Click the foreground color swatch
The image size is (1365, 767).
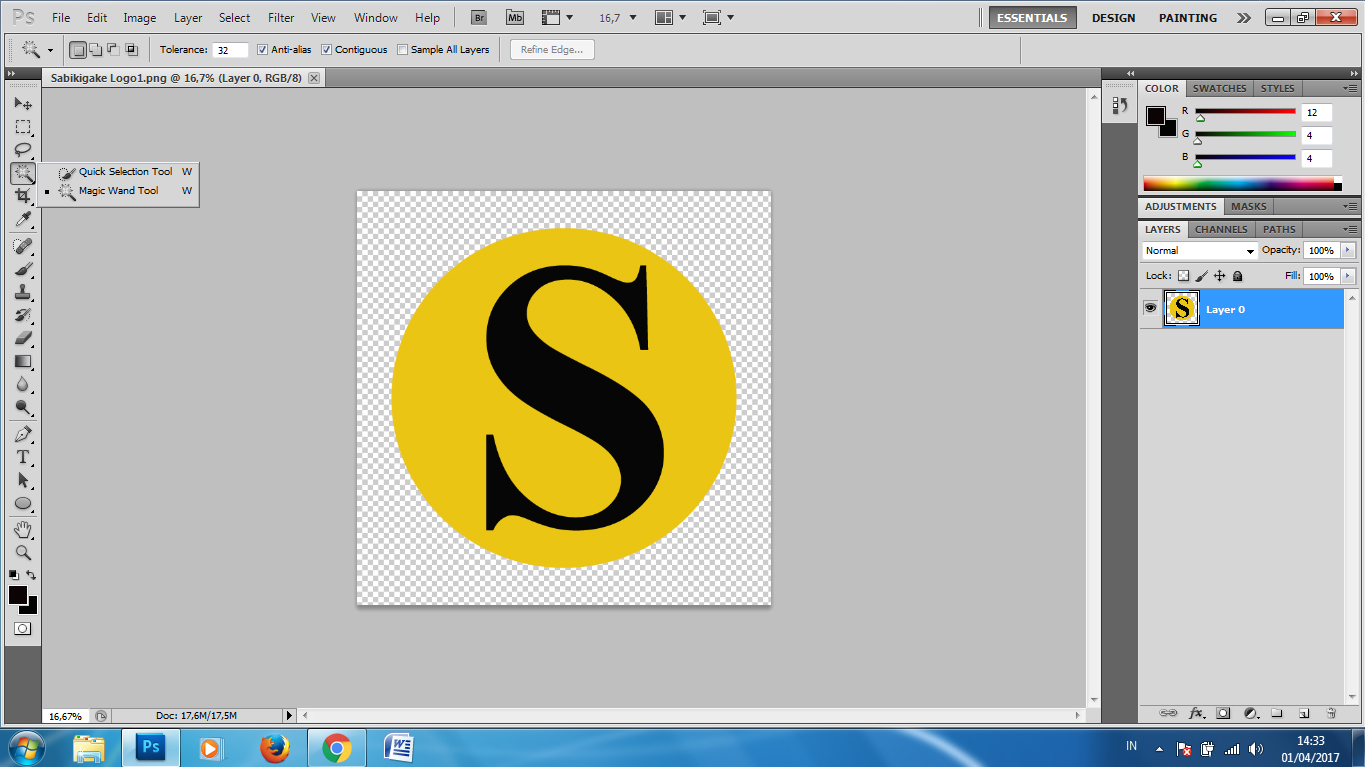point(16,596)
